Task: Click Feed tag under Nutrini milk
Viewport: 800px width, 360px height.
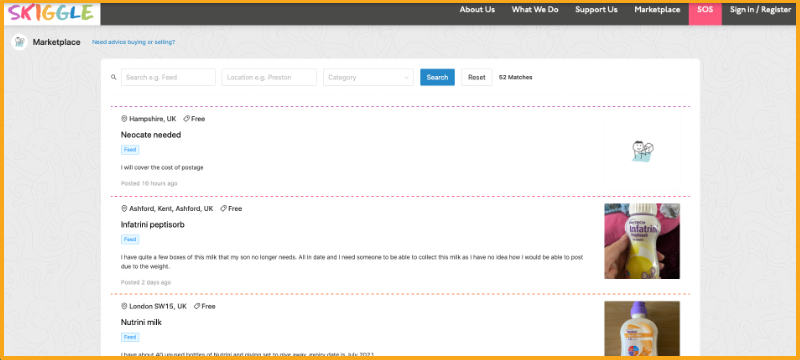Action: tap(130, 338)
